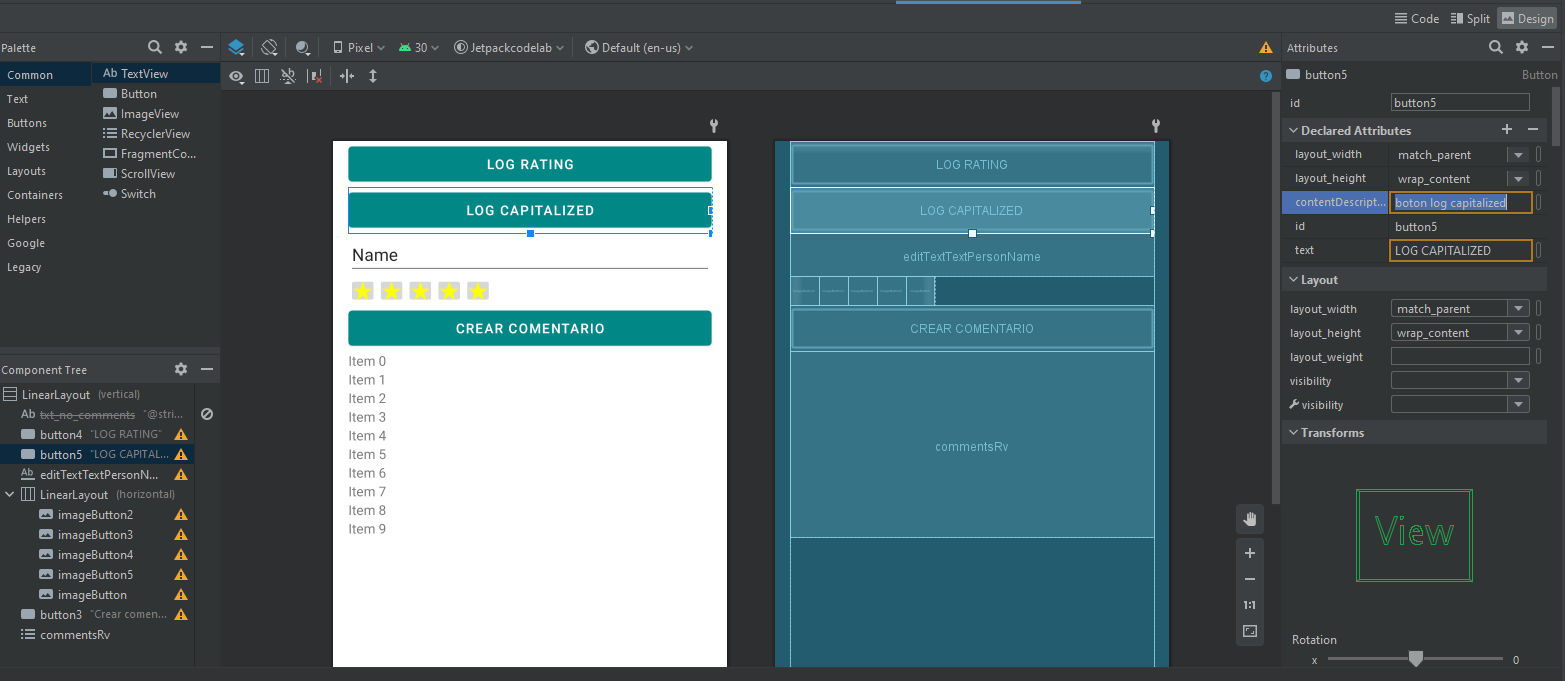The width and height of the screenshot is (1565, 681).
Task: Search the Palette with magnifier icon
Action: [155, 47]
